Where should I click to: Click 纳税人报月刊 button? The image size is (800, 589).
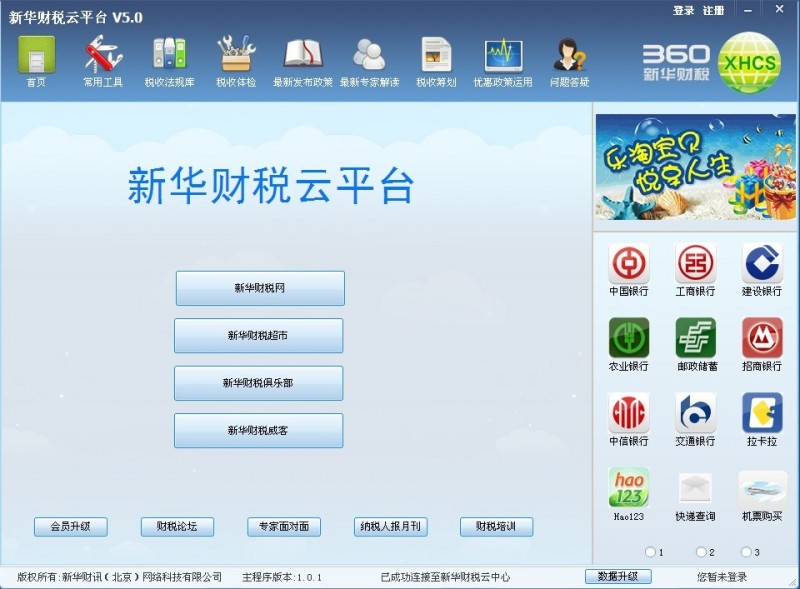pyautogui.click(x=391, y=527)
